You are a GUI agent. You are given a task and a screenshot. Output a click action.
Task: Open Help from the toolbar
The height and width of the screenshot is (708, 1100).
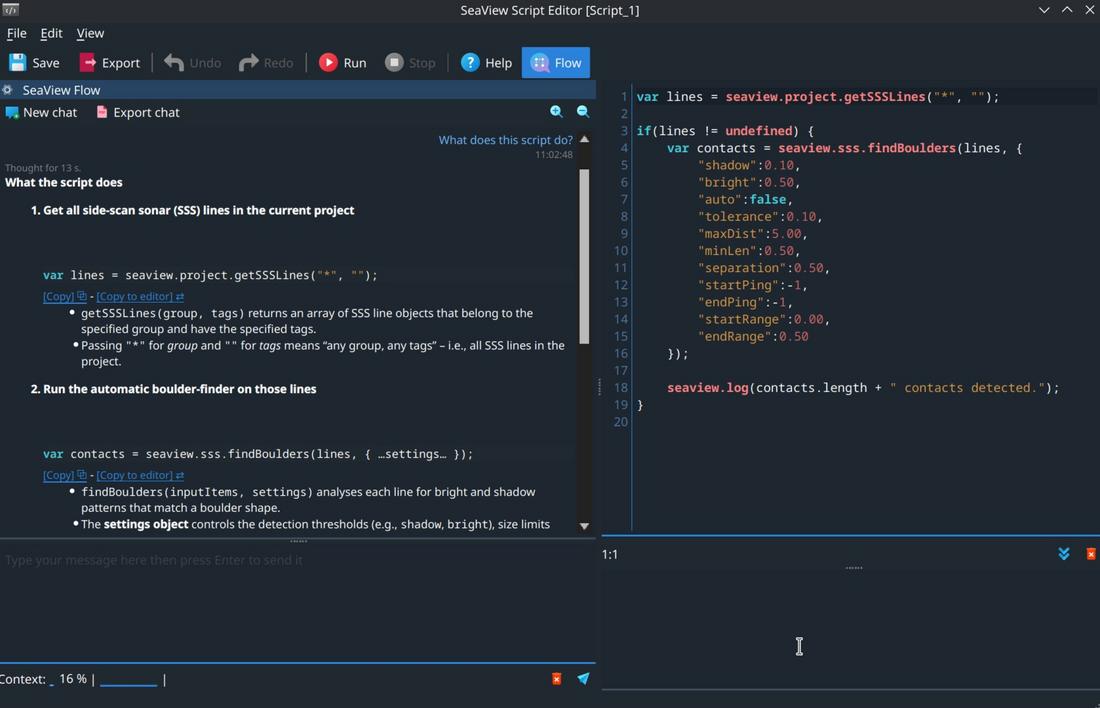pos(486,62)
